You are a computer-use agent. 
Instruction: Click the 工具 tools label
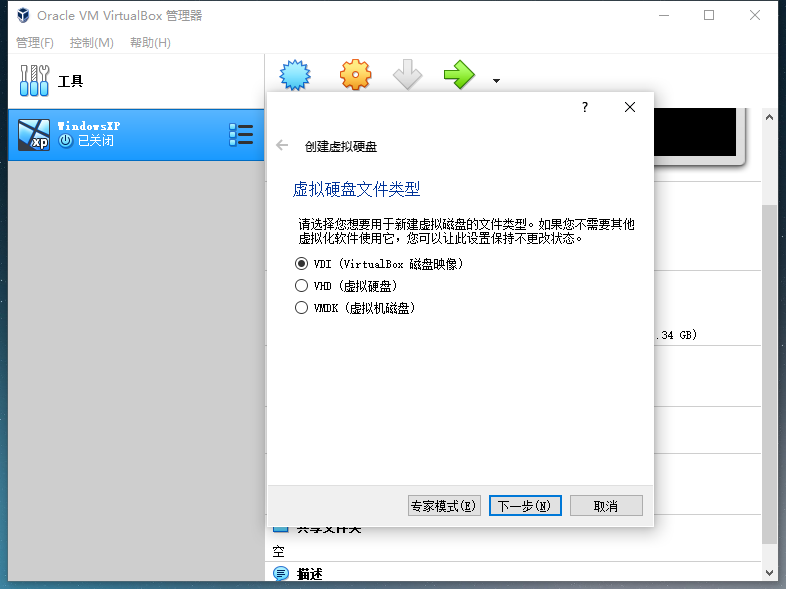70,81
